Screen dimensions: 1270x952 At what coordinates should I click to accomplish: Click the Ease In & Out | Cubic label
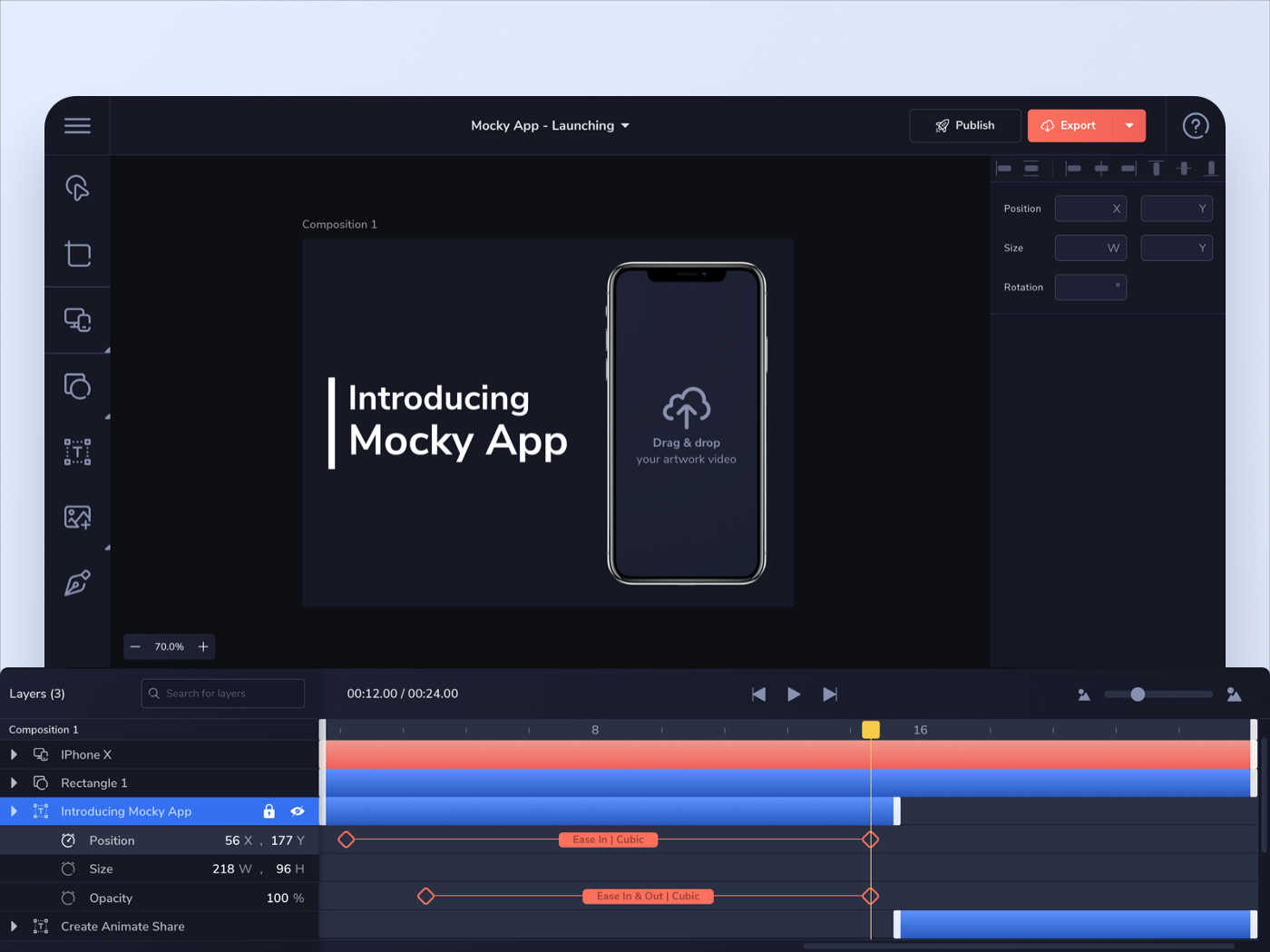[648, 897]
